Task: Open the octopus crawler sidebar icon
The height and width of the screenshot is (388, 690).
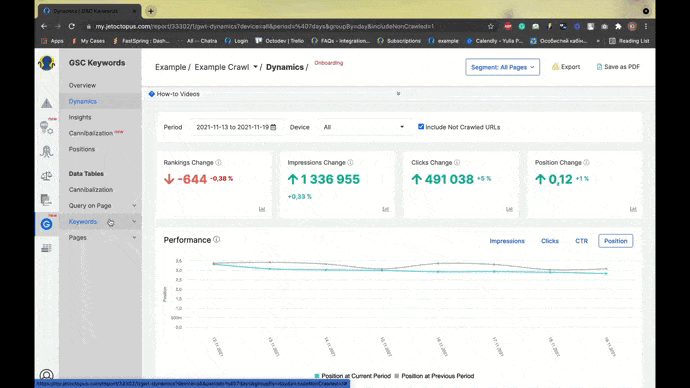Action: (47, 152)
